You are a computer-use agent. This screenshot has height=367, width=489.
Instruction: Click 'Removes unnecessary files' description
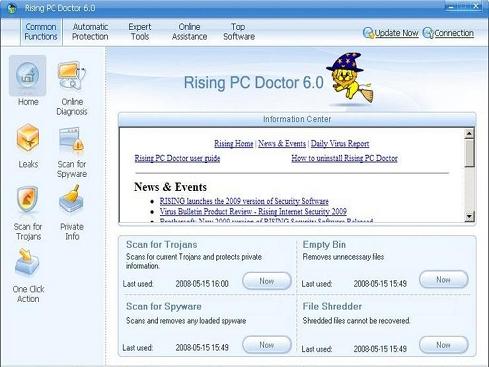pyautogui.click(x=343, y=257)
